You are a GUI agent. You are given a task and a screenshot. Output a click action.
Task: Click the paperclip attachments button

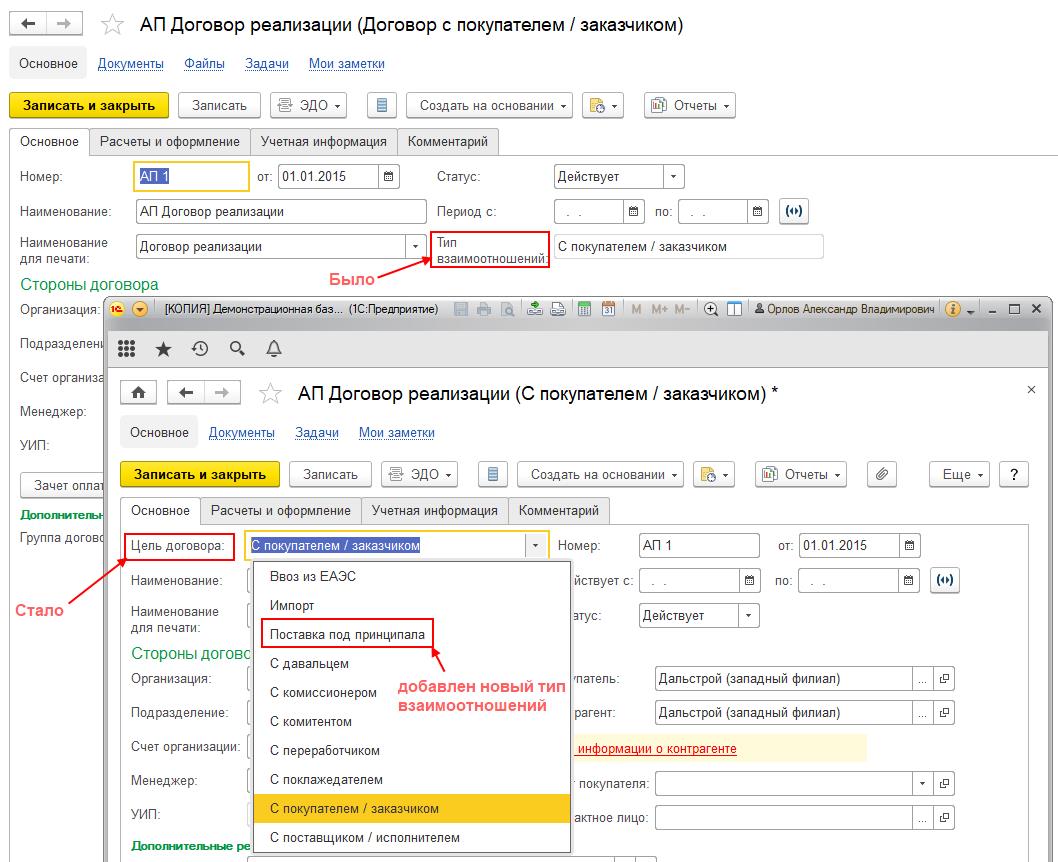[881, 474]
